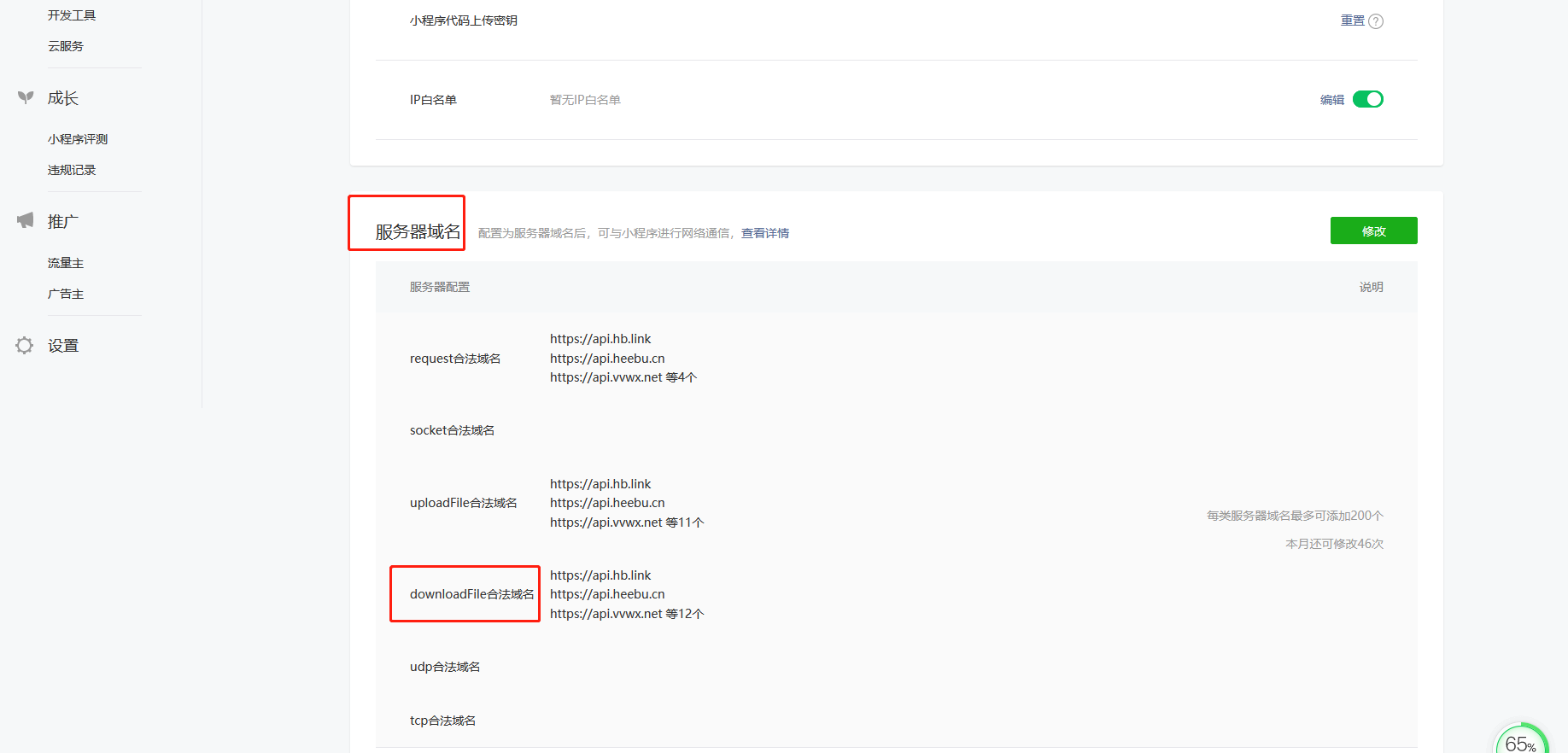Image resolution: width=1568 pixels, height=753 pixels.
Task: Open 小程序评测 in the sidebar
Action: 78,139
